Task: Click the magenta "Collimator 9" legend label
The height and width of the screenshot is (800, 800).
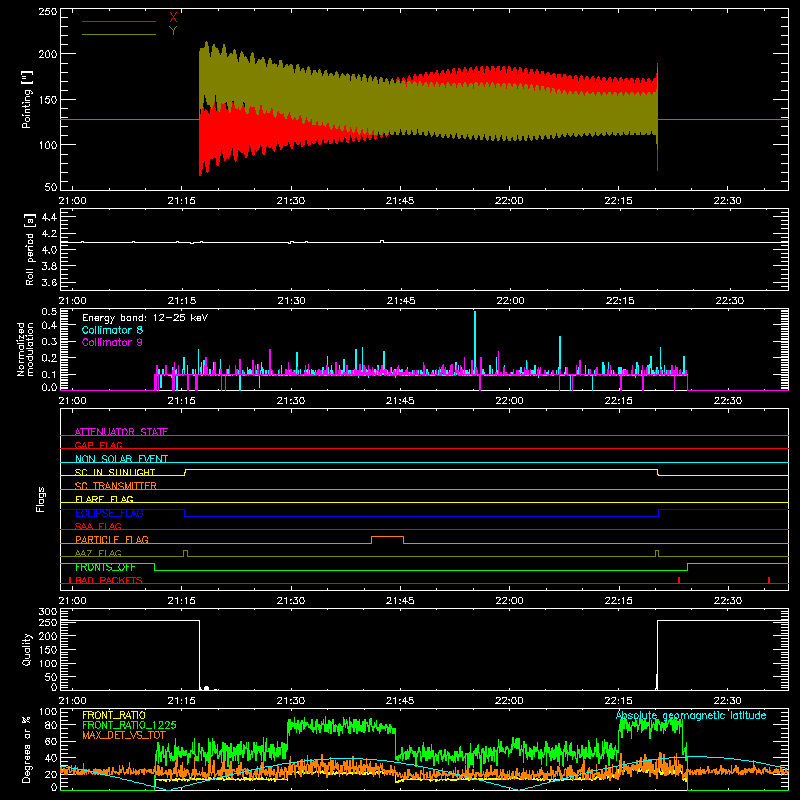Action: click(112, 342)
